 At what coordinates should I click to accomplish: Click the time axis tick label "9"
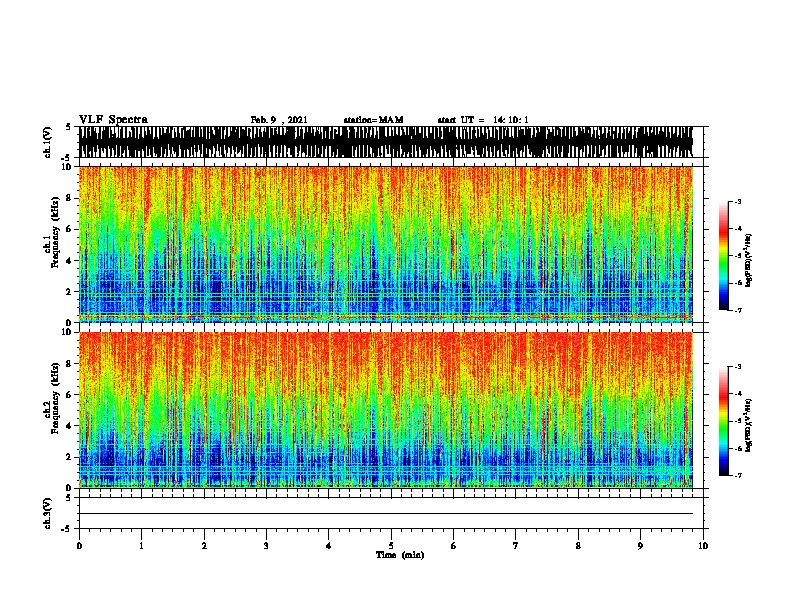pyautogui.click(x=640, y=546)
